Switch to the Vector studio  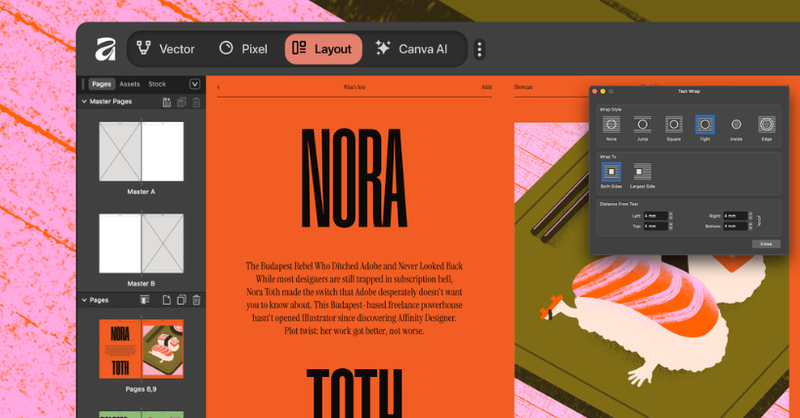click(x=166, y=48)
